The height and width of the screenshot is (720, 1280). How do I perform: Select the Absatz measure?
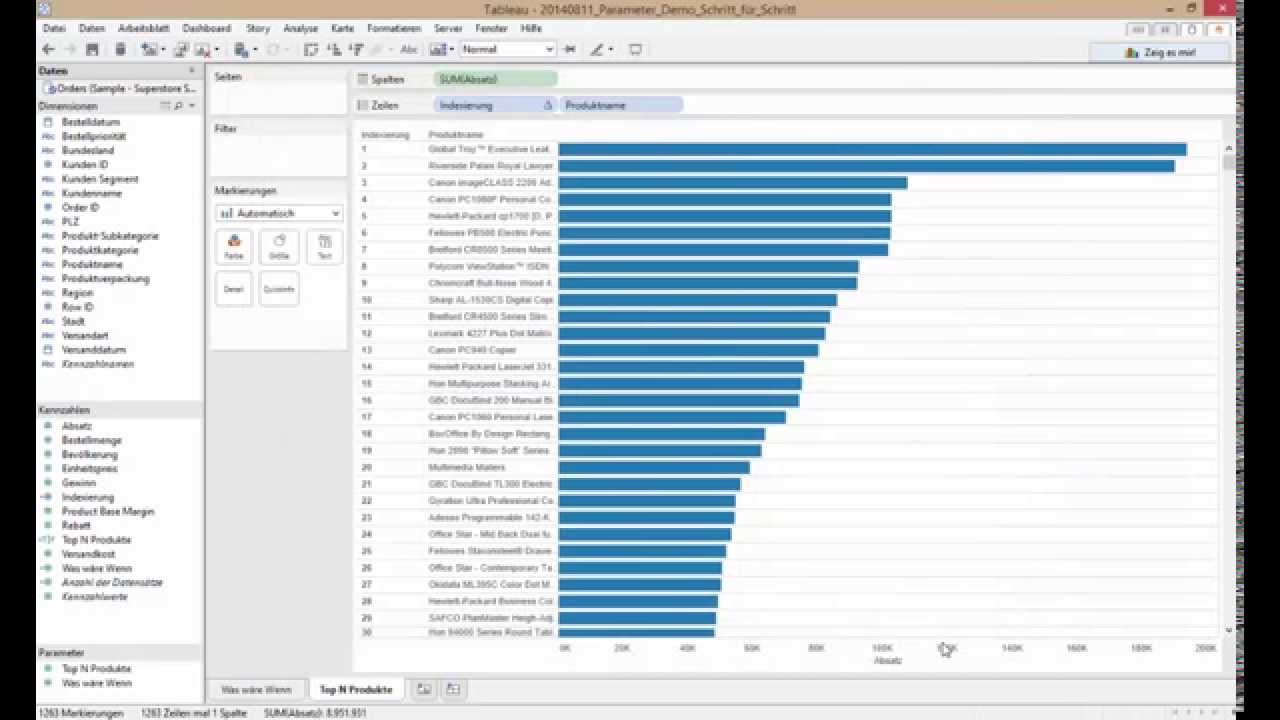pos(76,426)
